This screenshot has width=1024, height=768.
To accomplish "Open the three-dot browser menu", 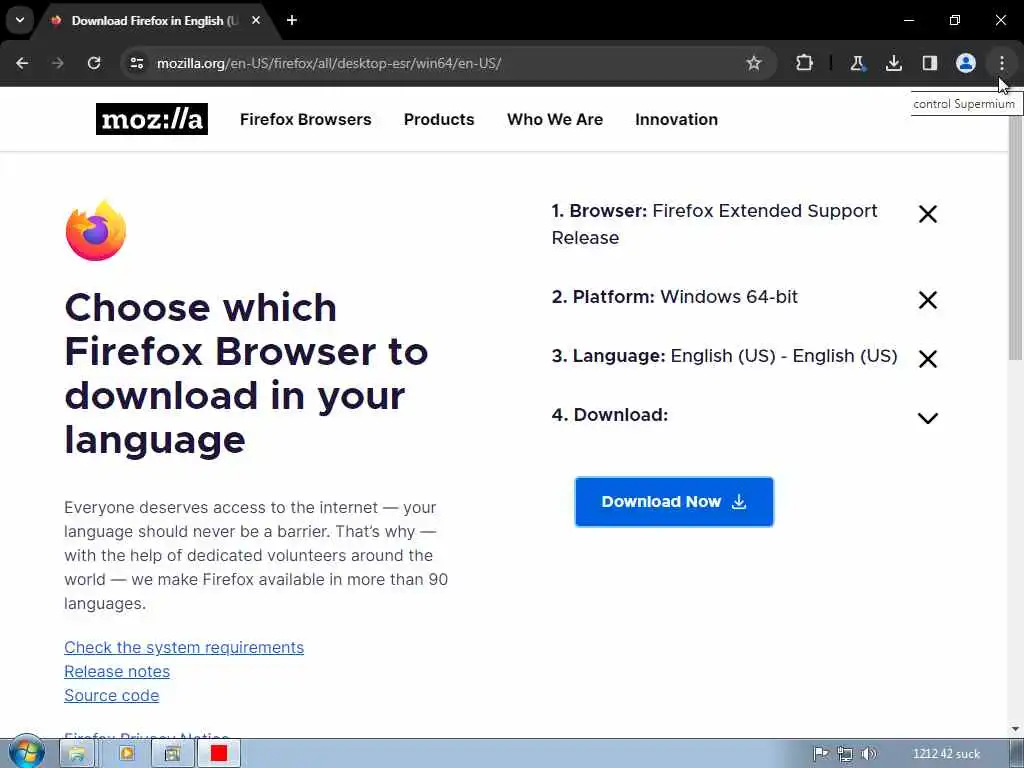I will [x=1002, y=63].
